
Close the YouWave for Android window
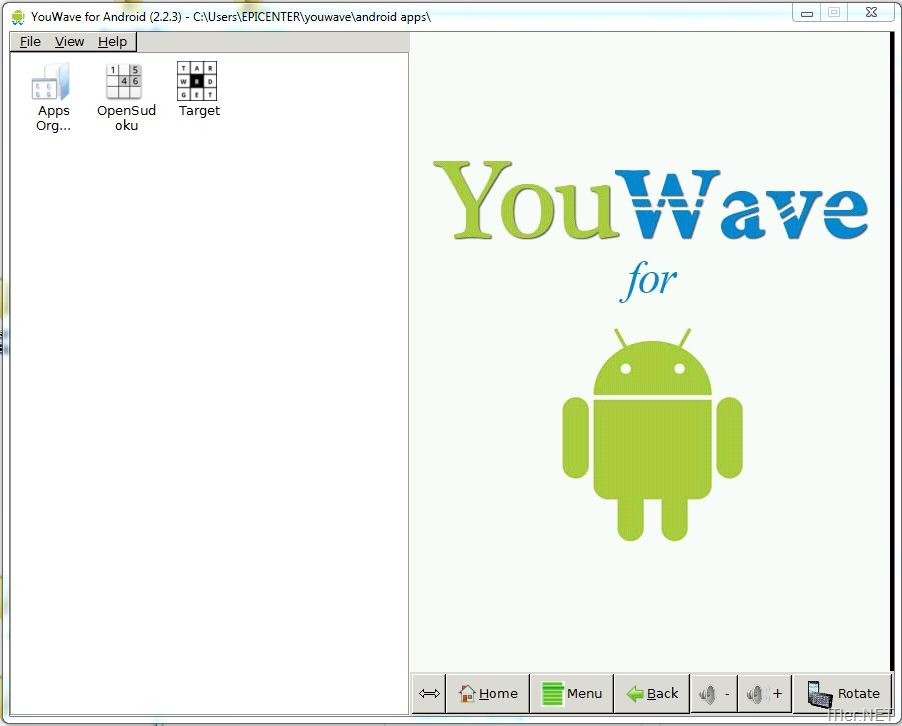click(871, 12)
